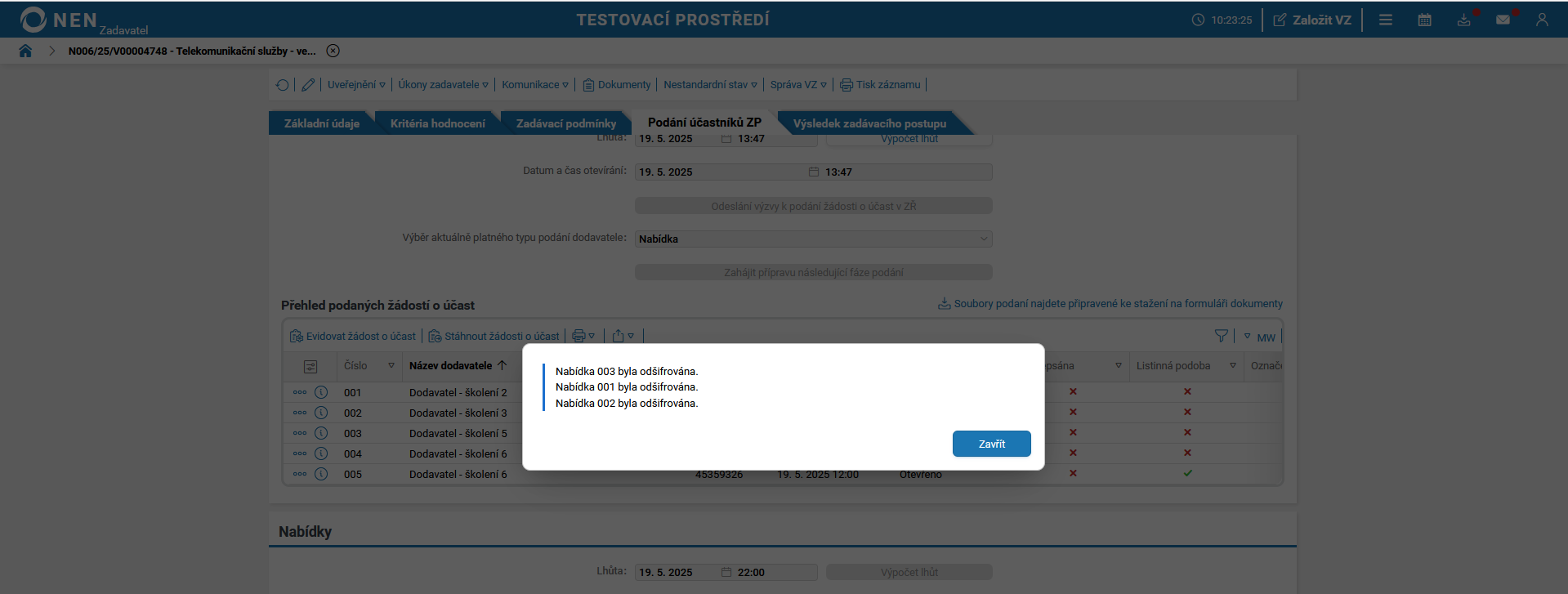Open info icon for row 001
Image resolution: width=1568 pixels, height=594 pixels.
321,392
